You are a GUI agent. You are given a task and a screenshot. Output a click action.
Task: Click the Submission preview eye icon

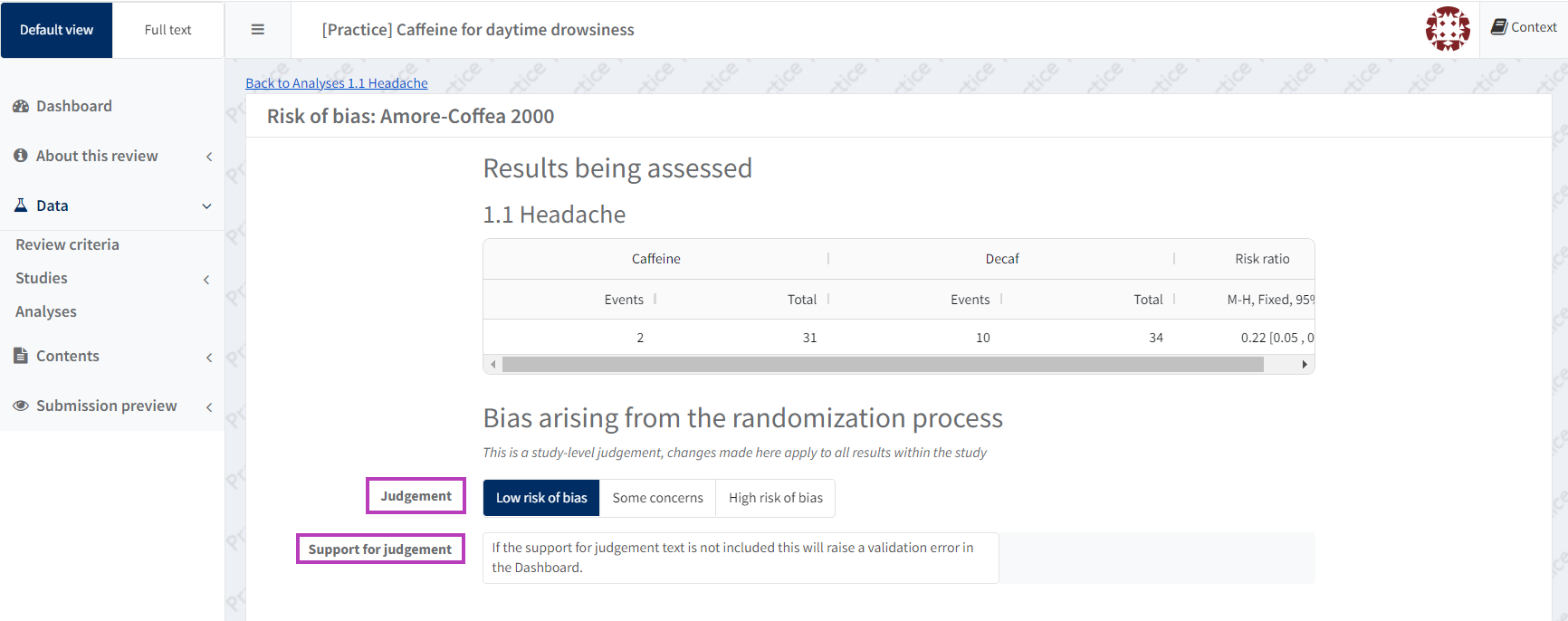(x=21, y=406)
